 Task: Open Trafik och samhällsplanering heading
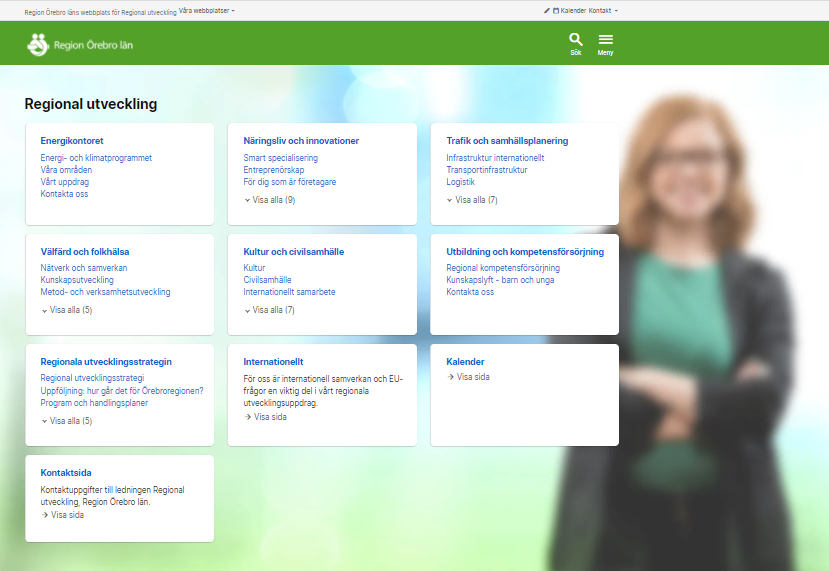point(508,141)
